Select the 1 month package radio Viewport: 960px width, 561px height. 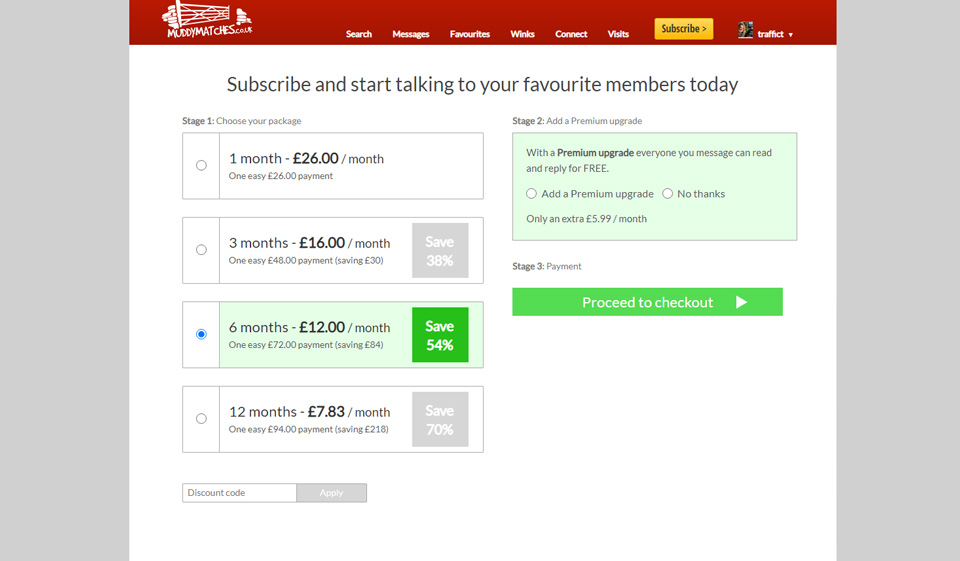[x=201, y=165]
